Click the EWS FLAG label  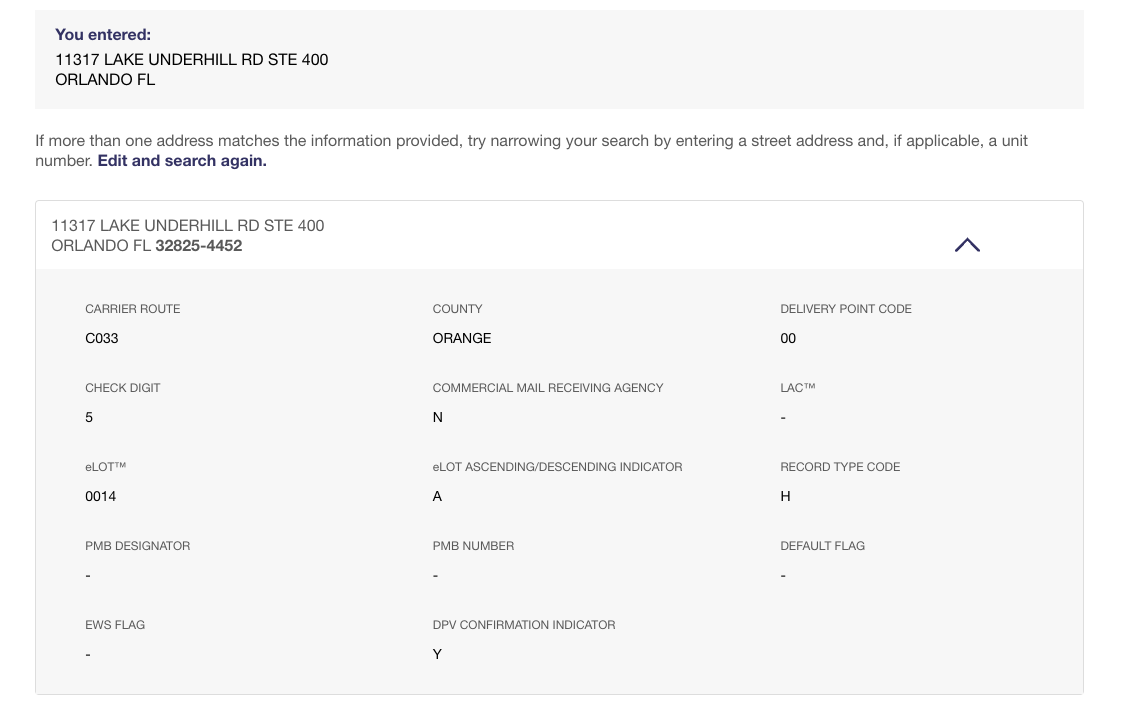tap(115, 625)
